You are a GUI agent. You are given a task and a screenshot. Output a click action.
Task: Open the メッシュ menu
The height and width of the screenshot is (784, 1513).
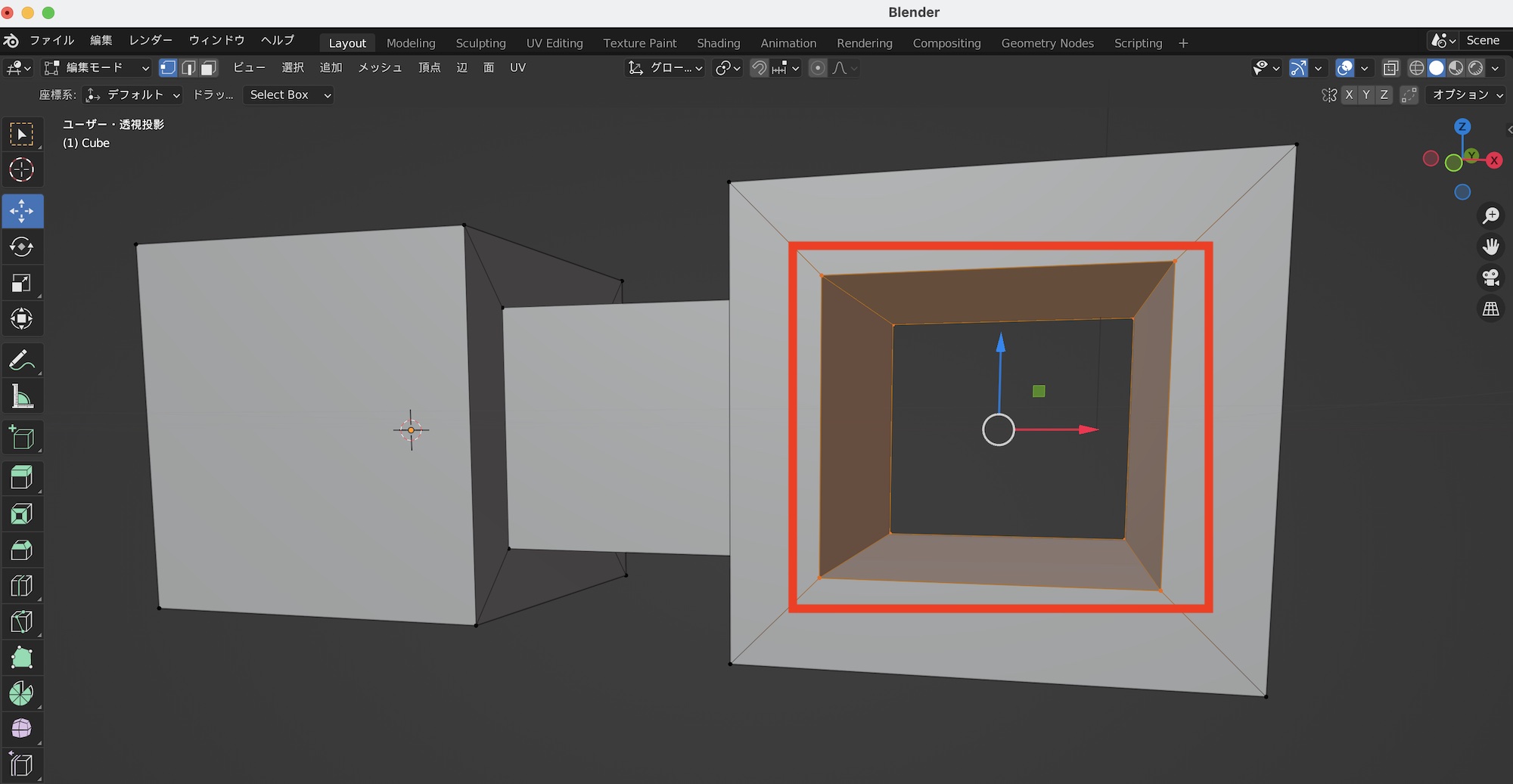tap(380, 68)
